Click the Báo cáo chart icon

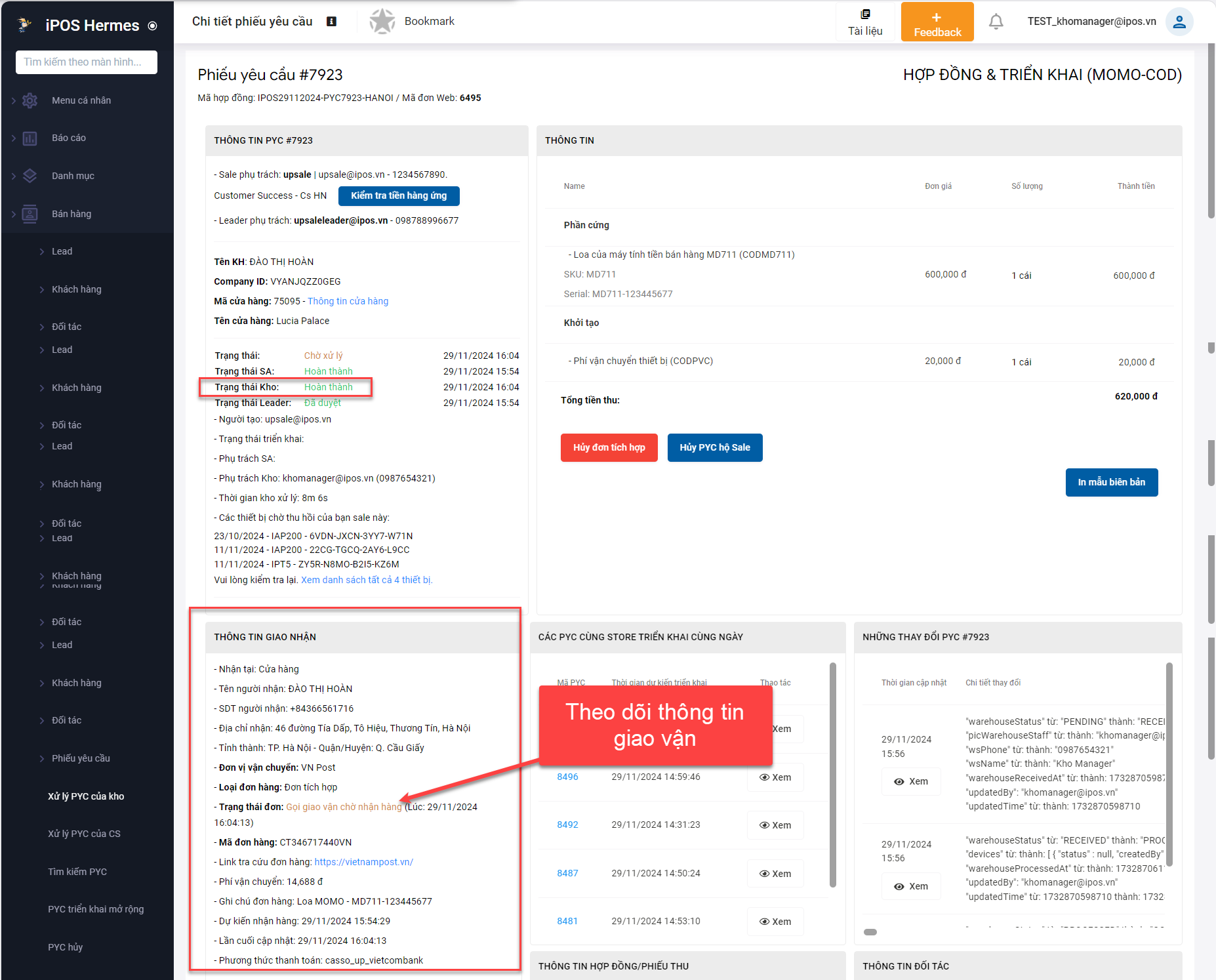coord(30,138)
